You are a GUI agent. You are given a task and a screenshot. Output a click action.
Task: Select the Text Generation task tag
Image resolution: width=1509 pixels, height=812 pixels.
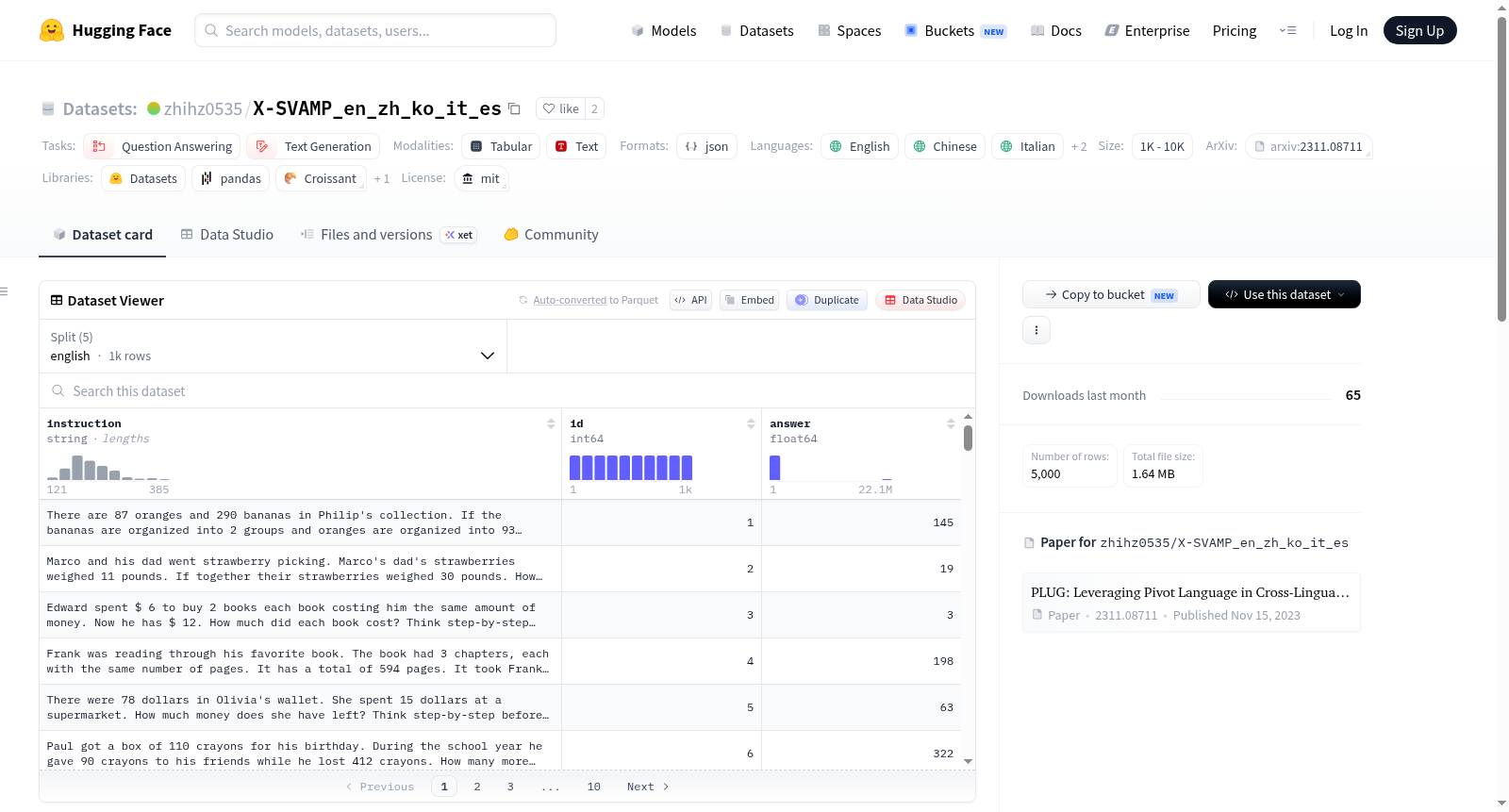314,146
